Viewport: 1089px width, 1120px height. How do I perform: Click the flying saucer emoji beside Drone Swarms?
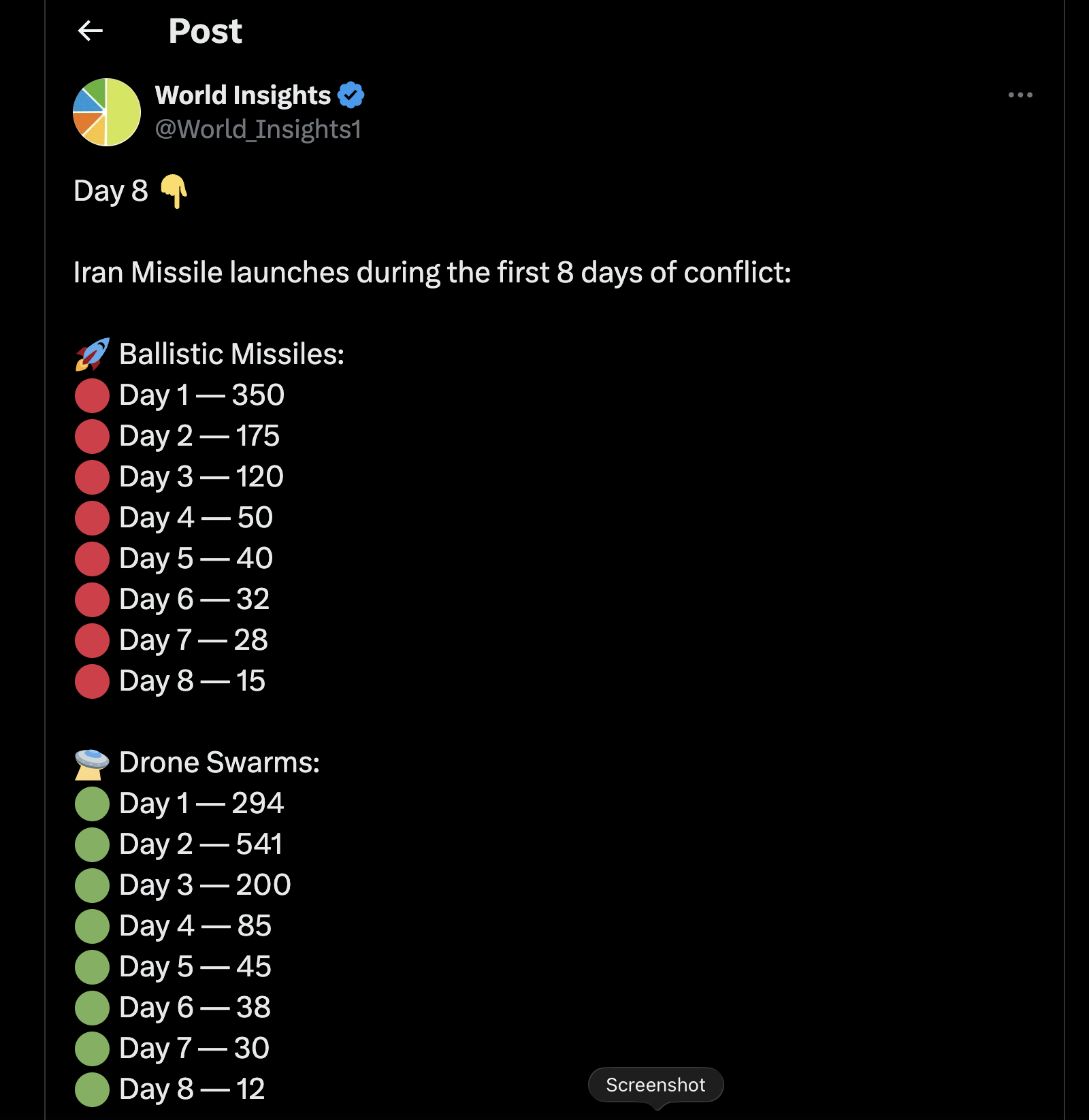(92, 763)
